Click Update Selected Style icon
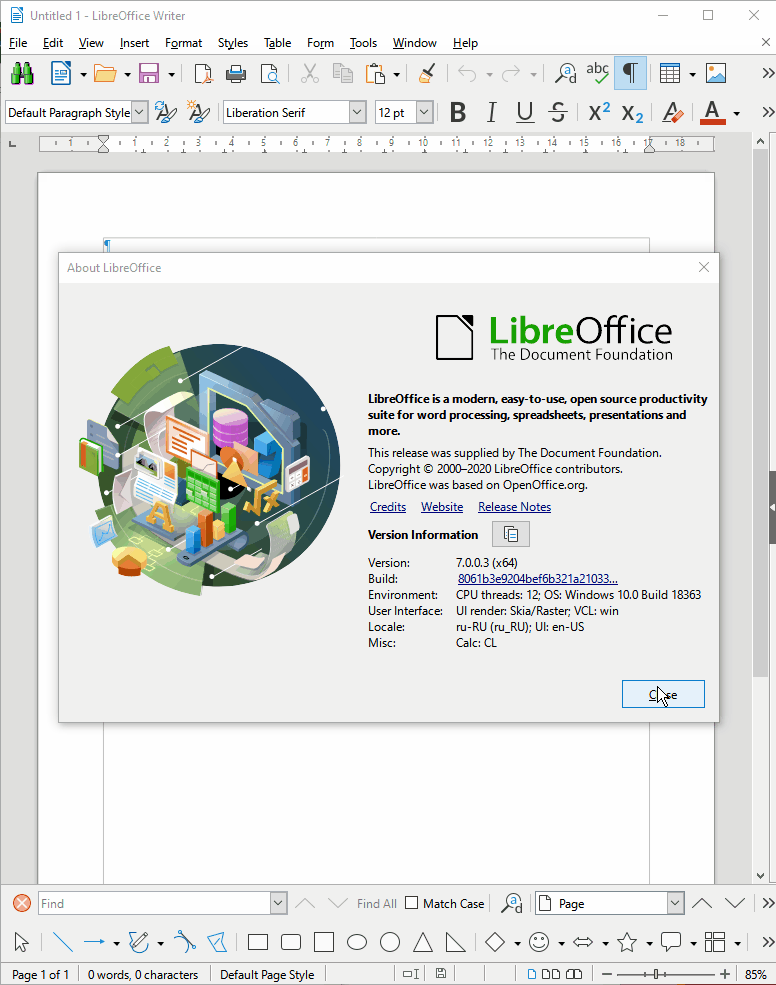Screen dimensions: 776x985 (x=165, y=112)
